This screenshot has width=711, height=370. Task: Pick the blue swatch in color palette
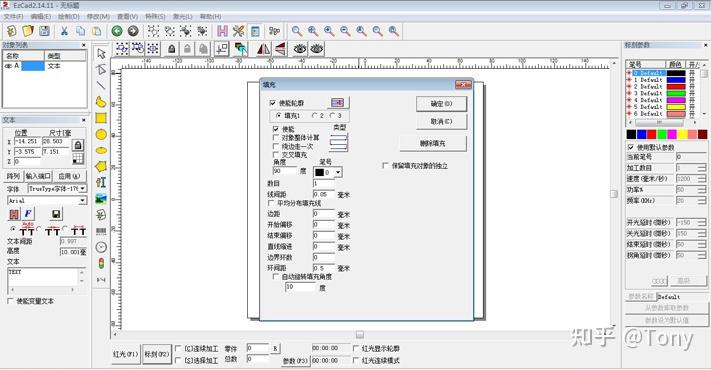[642, 134]
